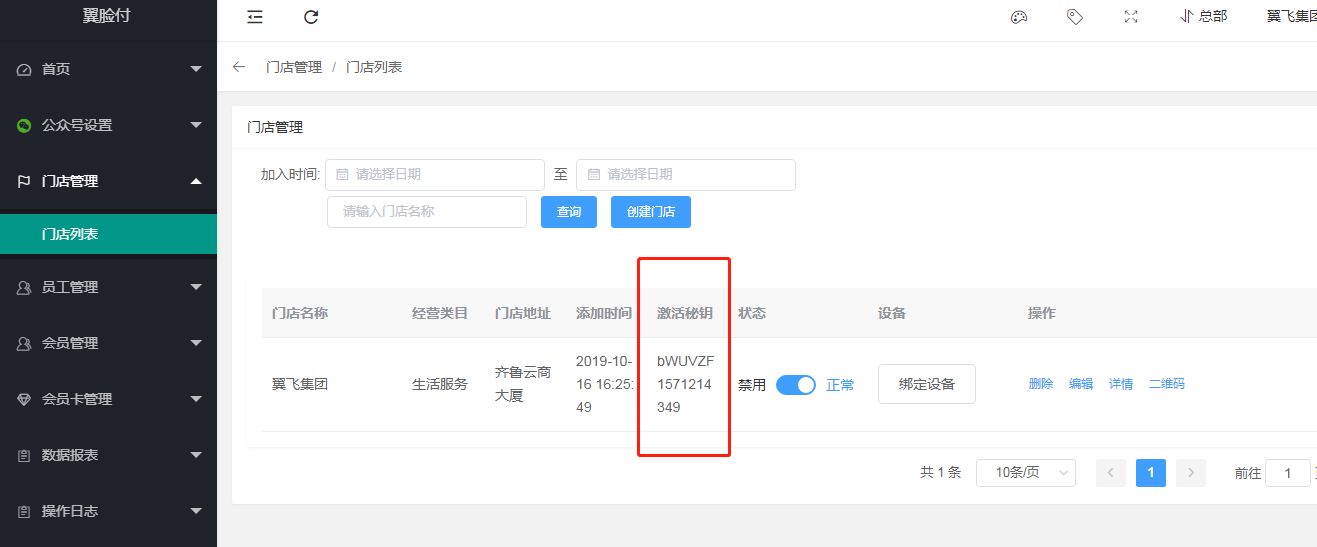Screen dimensions: 1317x547
Task: Select the 门店列表 submenu item
Action: click(108, 234)
